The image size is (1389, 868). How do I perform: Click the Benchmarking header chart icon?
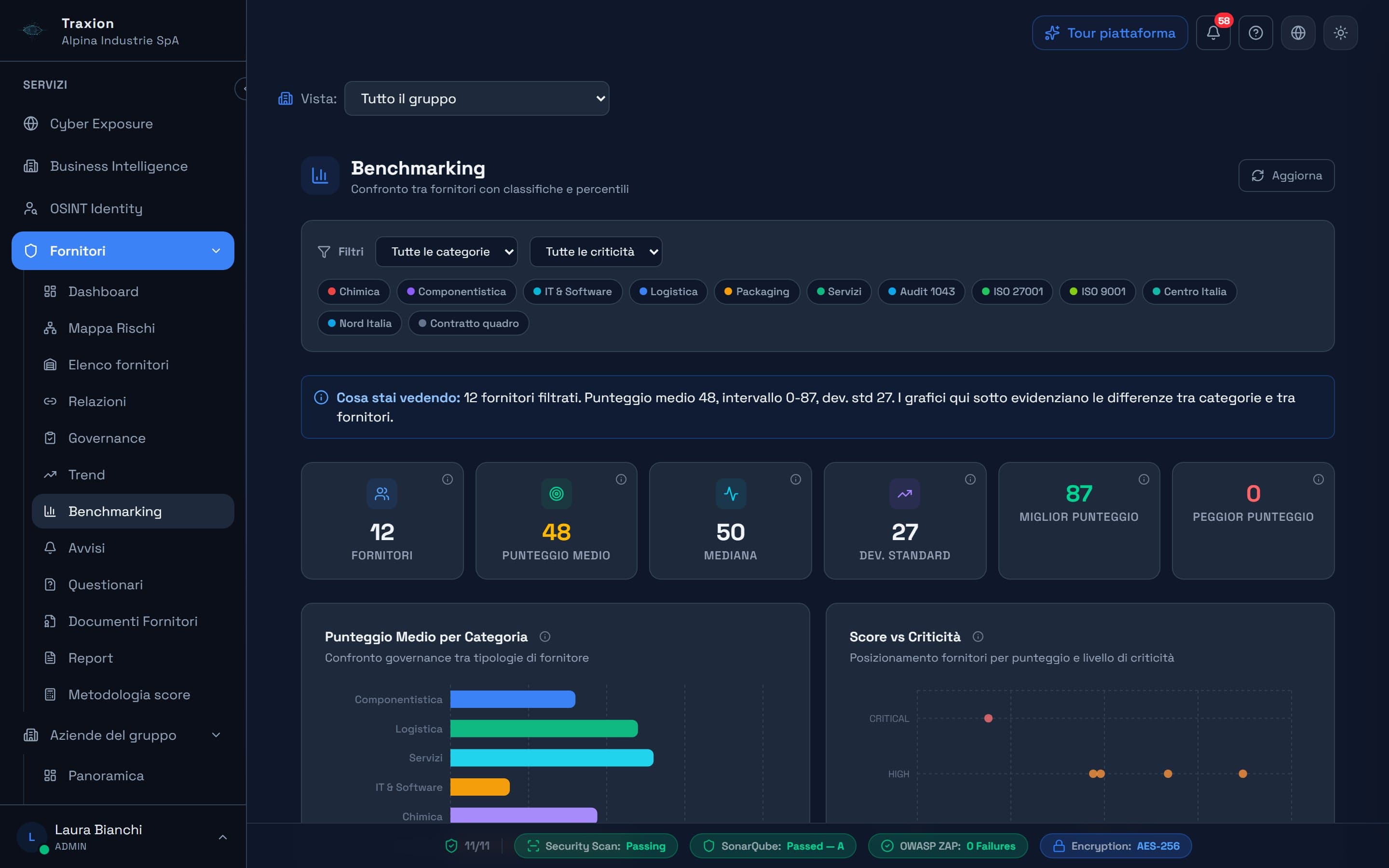(x=320, y=176)
